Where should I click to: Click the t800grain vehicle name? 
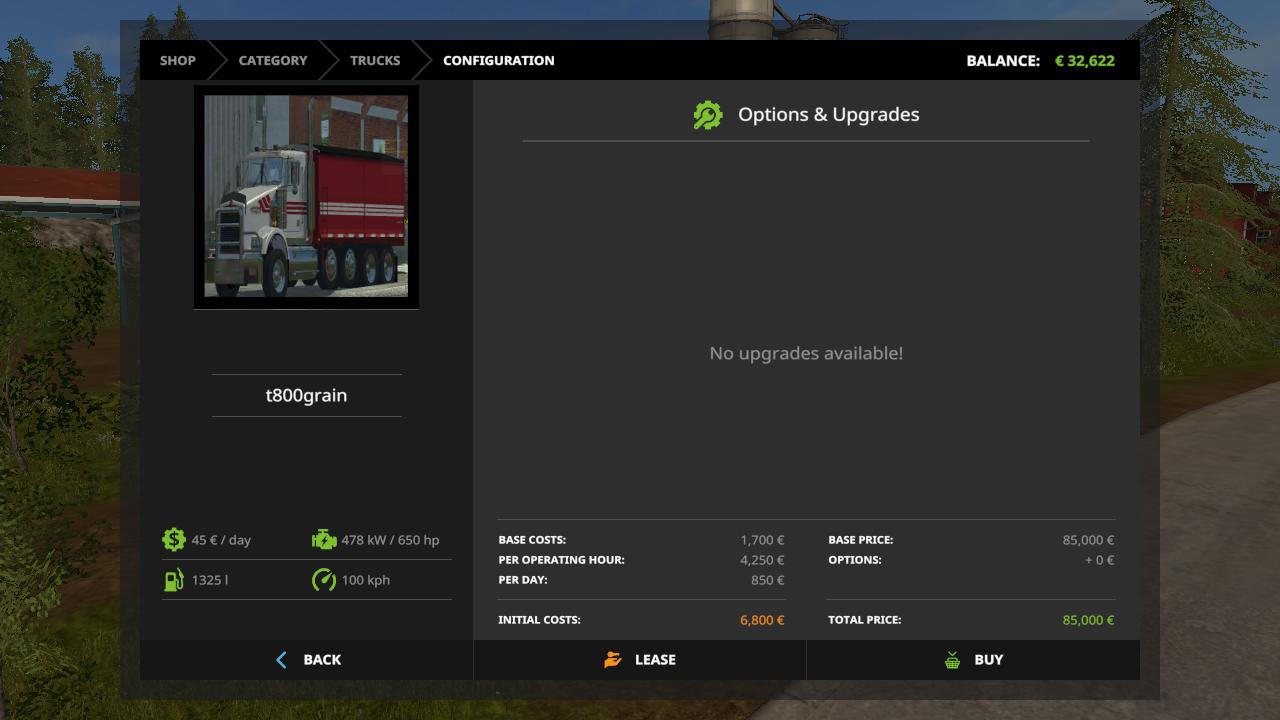pos(306,395)
